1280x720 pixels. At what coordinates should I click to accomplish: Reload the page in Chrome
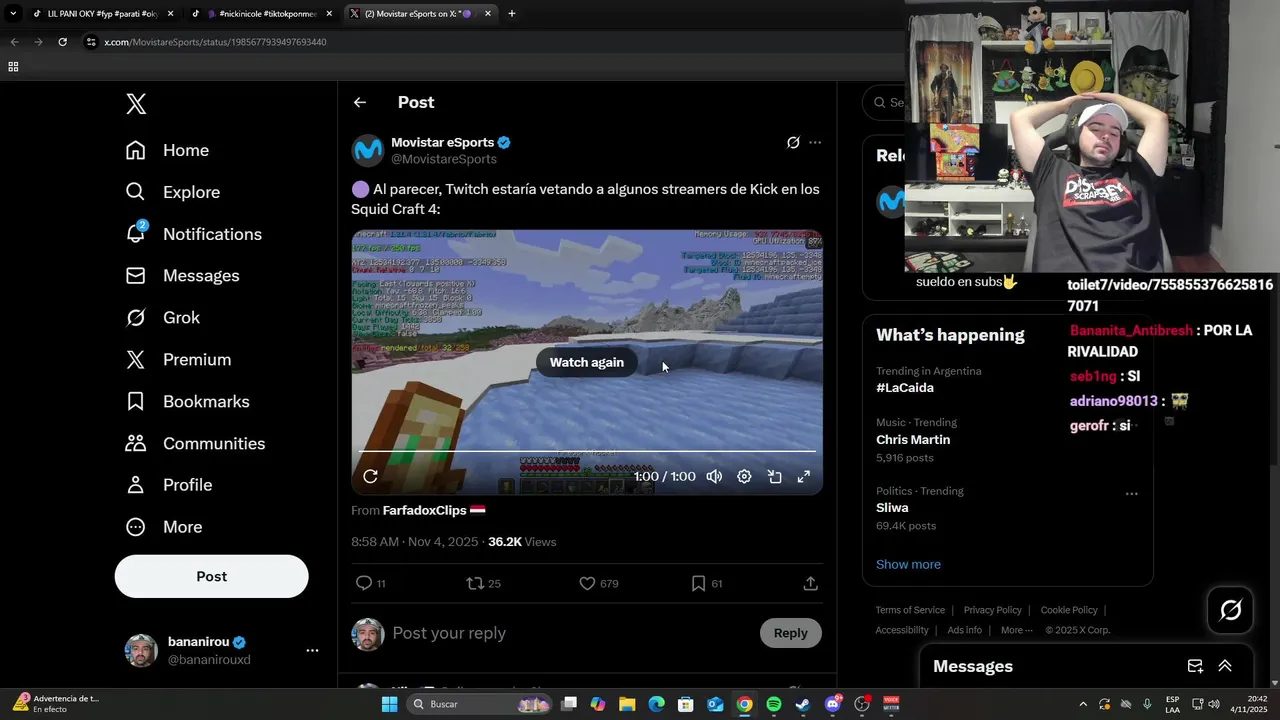click(62, 42)
